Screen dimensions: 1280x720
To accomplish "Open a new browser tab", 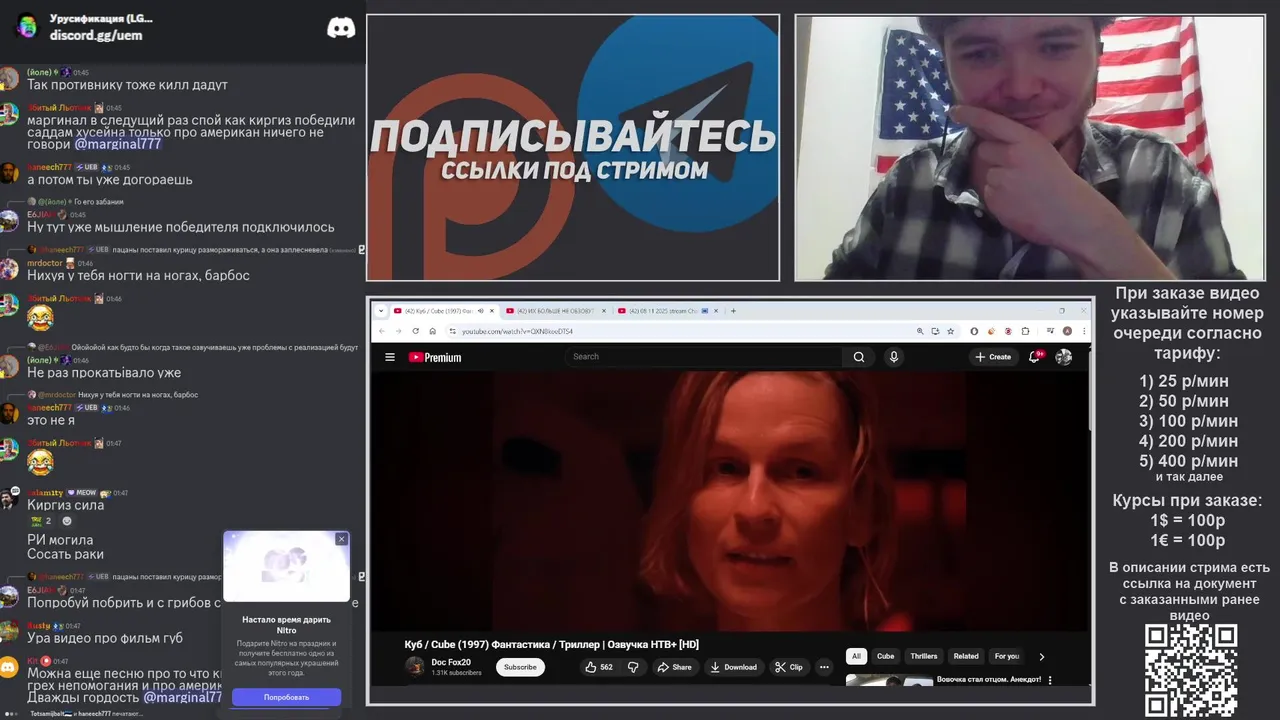I will click(733, 311).
